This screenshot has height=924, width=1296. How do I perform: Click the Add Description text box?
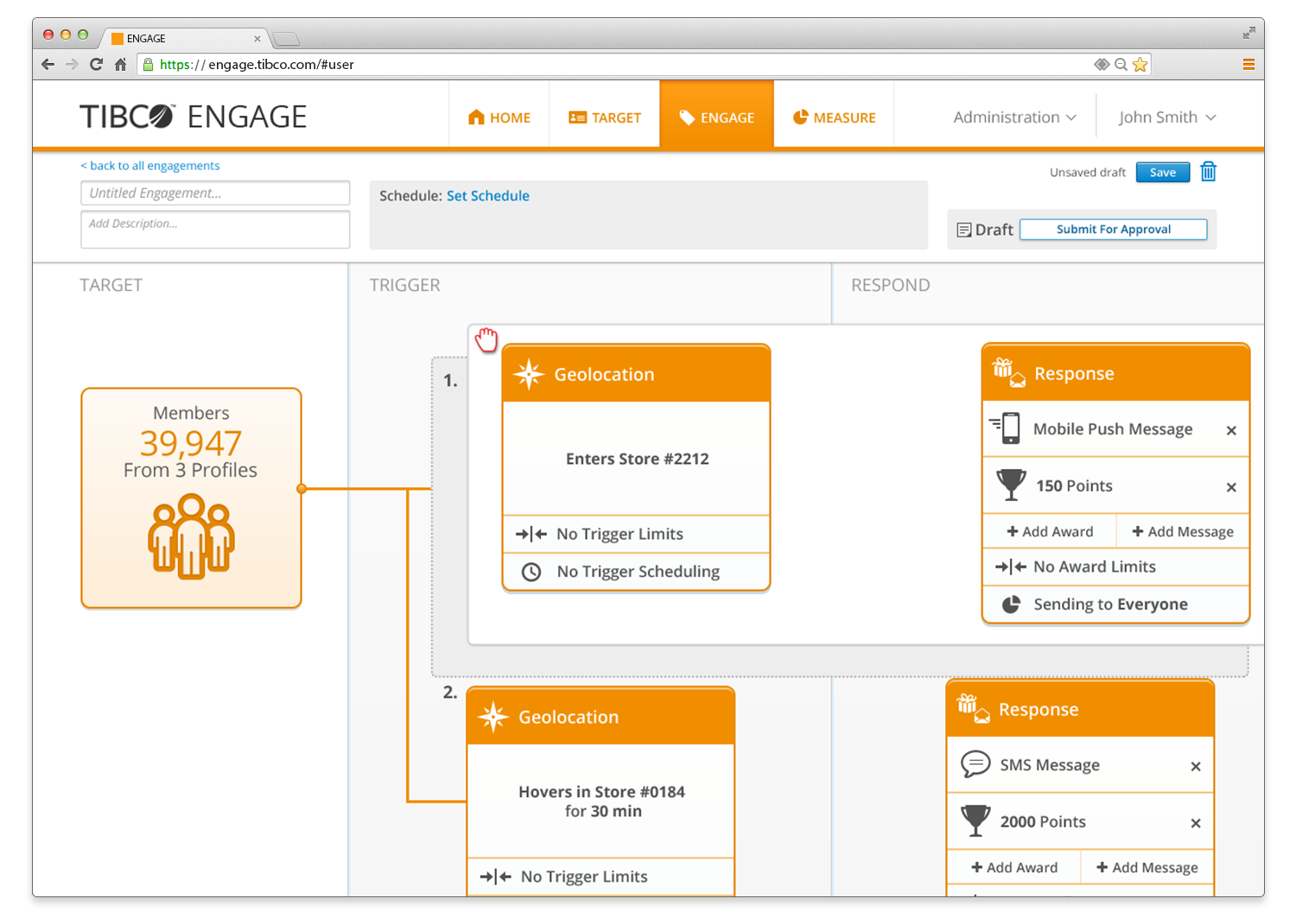click(x=215, y=230)
